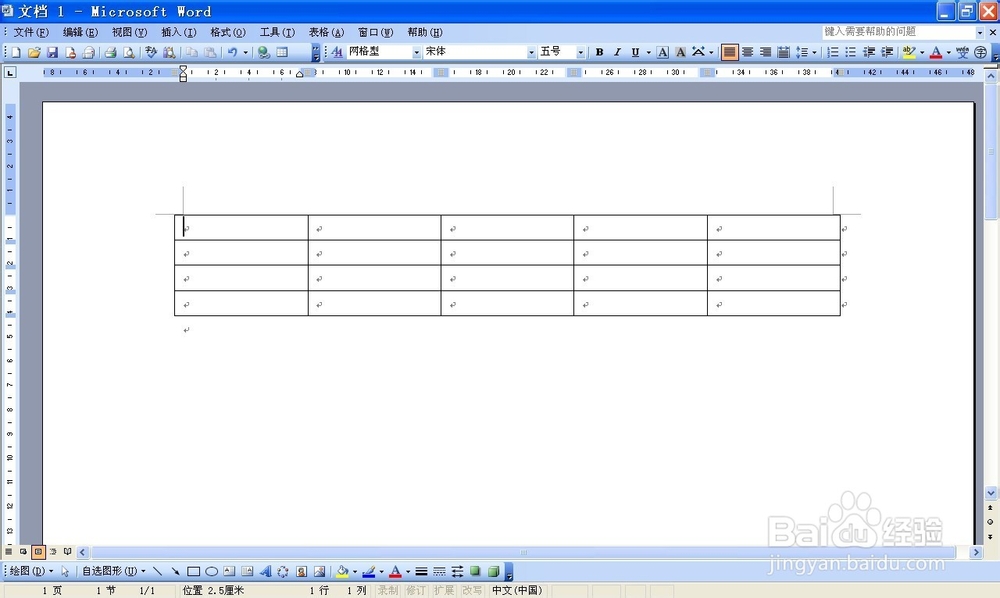This screenshot has height=598, width=1000.
Task: Toggle Italic formatting
Action: coord(617,52)
